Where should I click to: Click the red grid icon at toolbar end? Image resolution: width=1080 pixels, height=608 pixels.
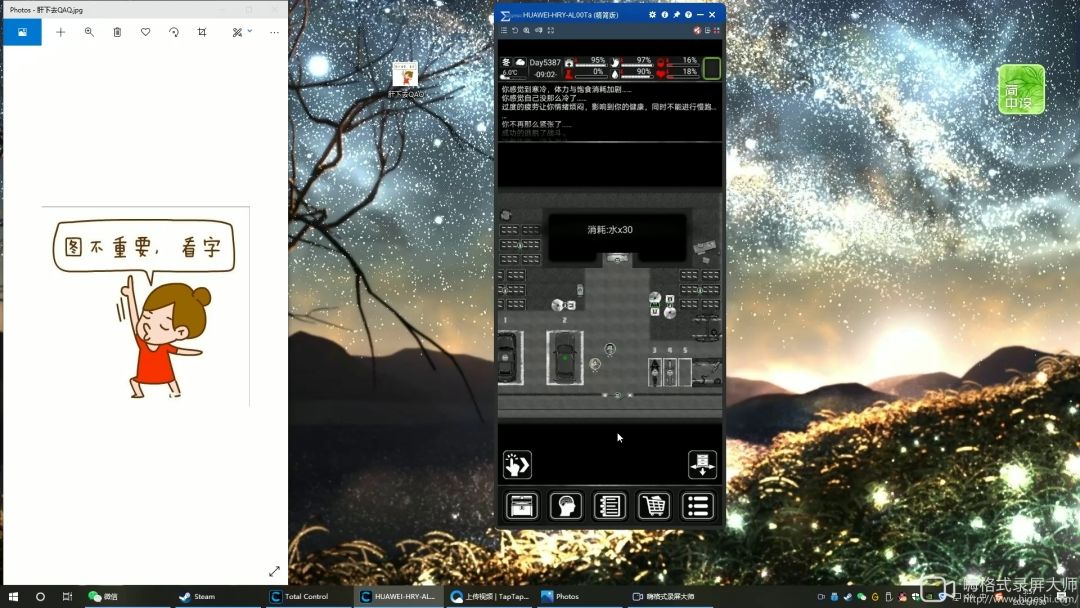click(x=716, y=30)
